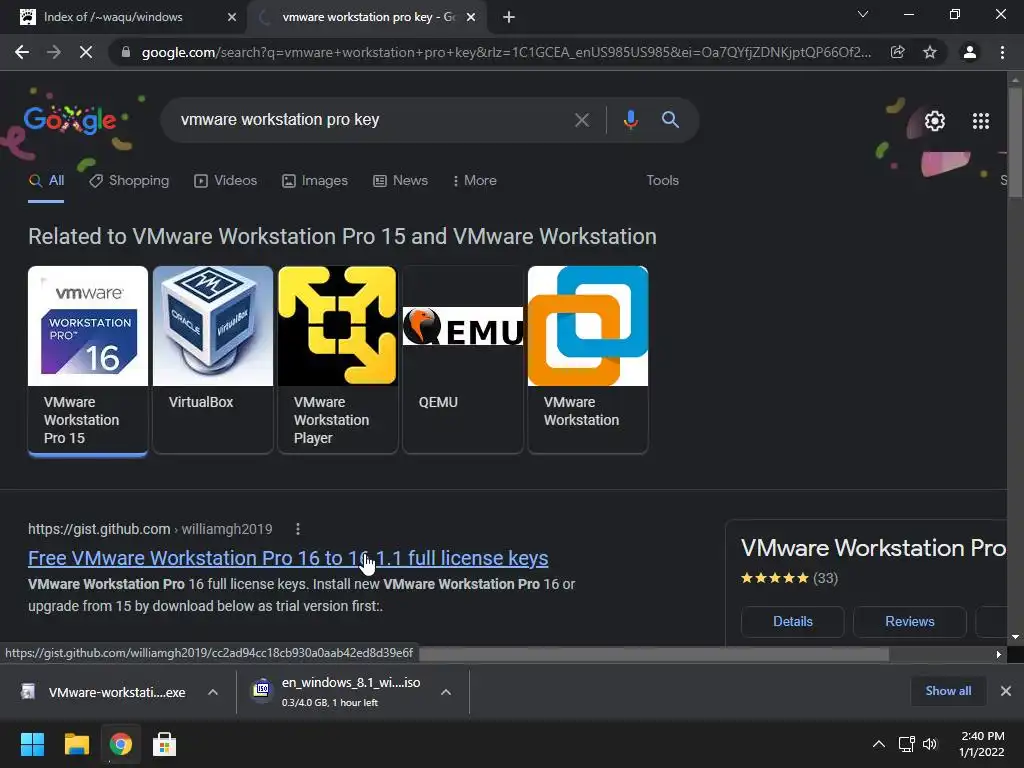Click the gist.github.com result URL

click(150, 529)
